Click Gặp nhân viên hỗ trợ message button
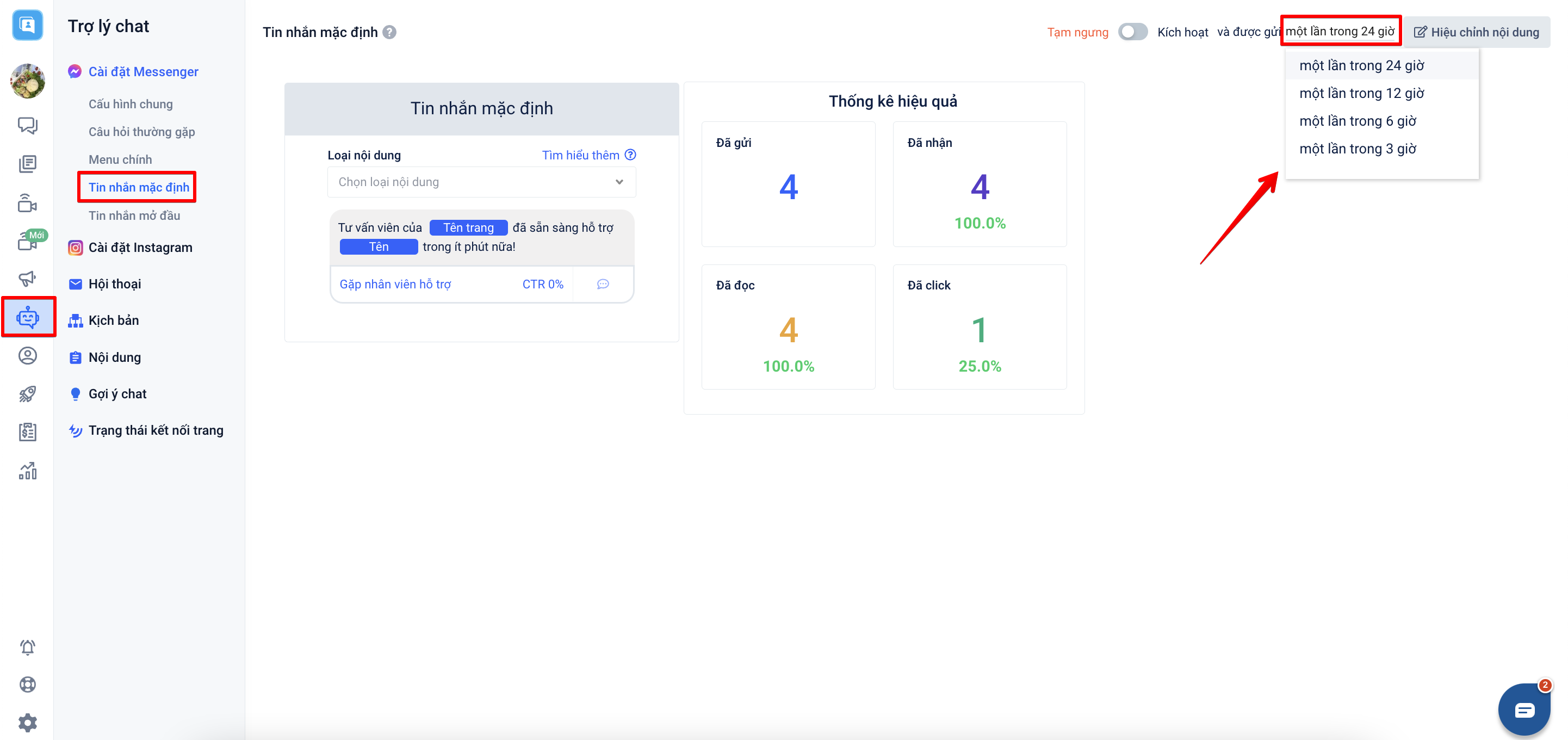Viewport: 1568px width, 740px height. pos(395,285)
